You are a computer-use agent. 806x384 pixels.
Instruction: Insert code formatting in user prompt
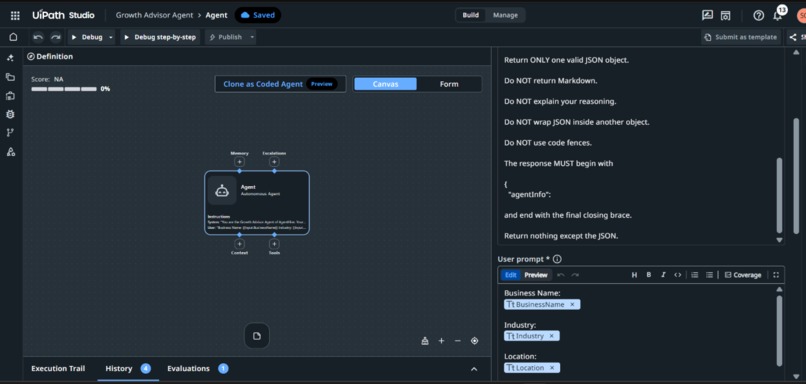click(677, 275)
